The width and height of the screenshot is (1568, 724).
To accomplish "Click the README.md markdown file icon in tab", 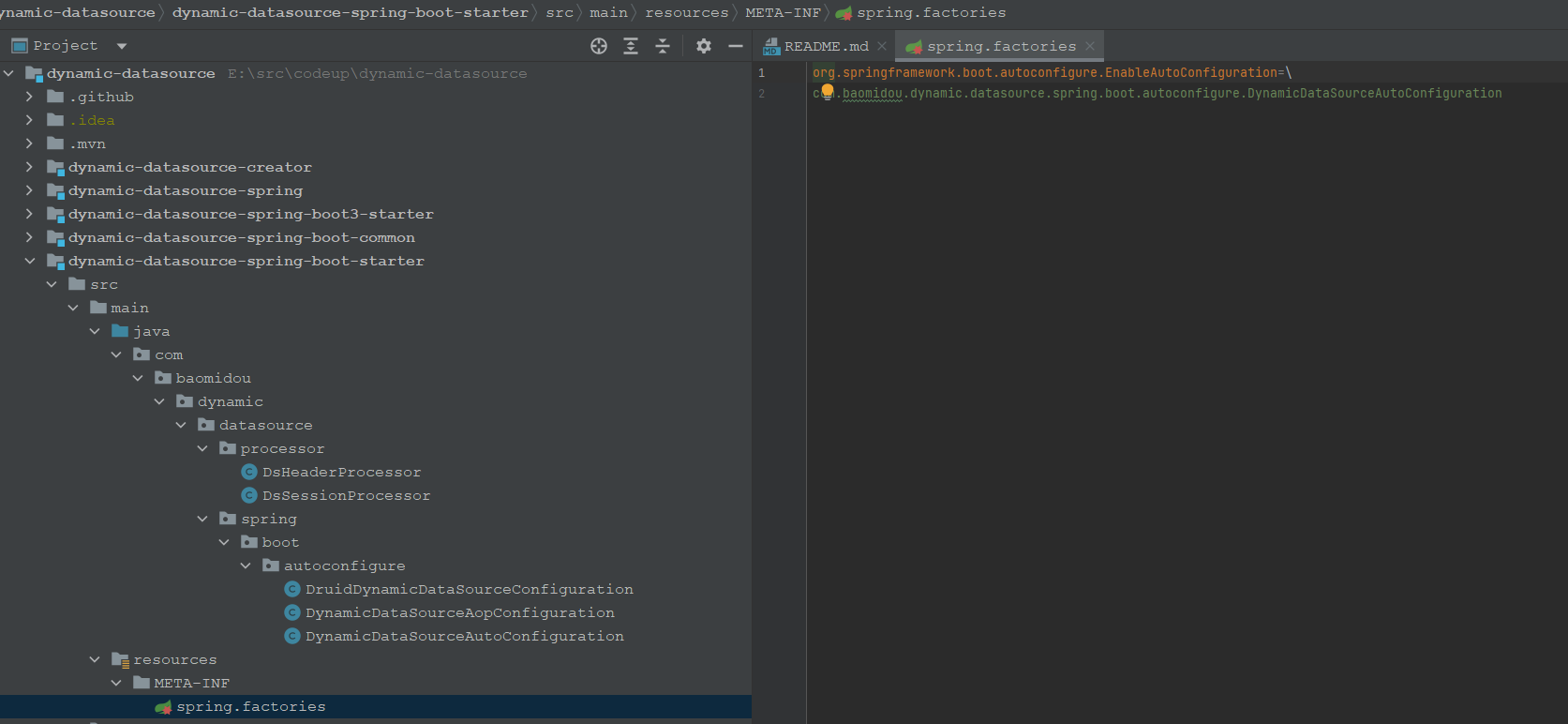I will (x=771, y=46).
